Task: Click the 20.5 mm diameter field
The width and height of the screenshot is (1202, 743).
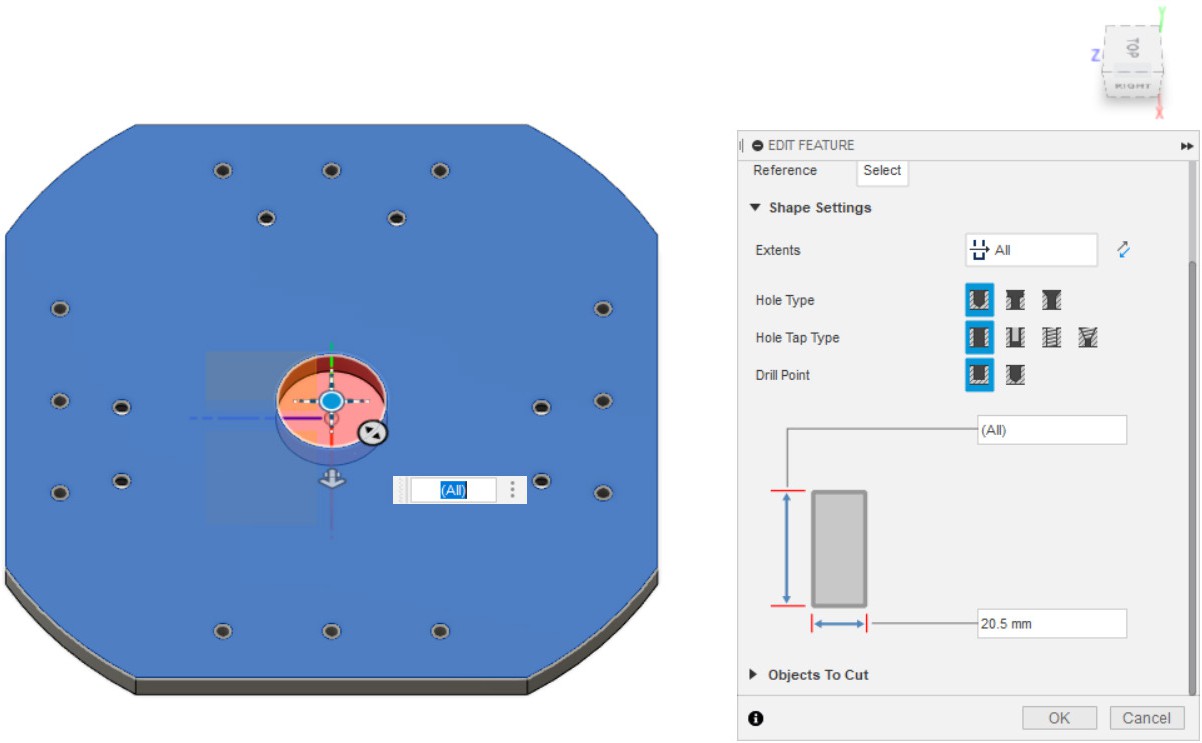Action: click(1051, 623)
